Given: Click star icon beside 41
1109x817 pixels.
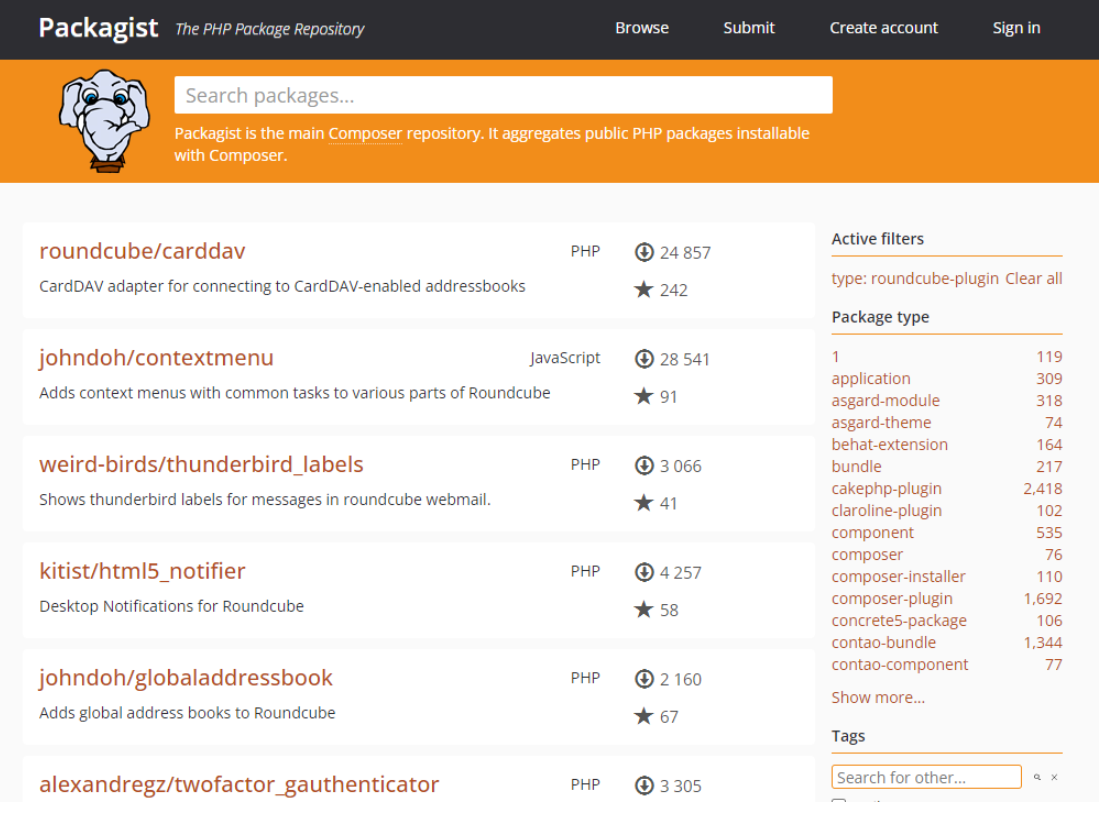Looking at the screenshot, I should [644, 503].
